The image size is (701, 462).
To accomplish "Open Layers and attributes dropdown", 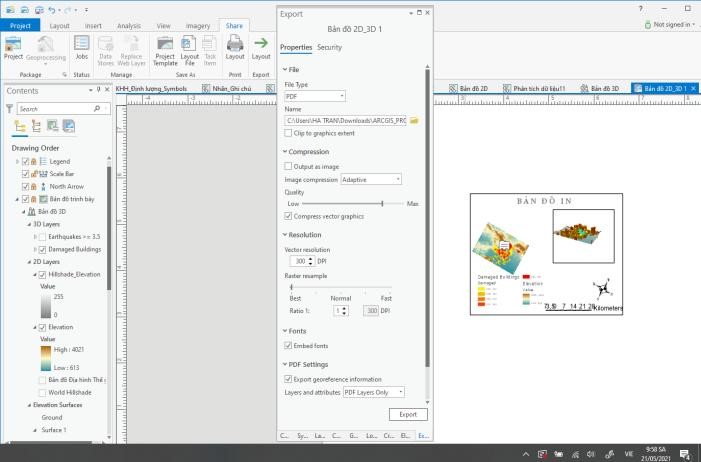I will pyautogui.click(x=374, y=392).
